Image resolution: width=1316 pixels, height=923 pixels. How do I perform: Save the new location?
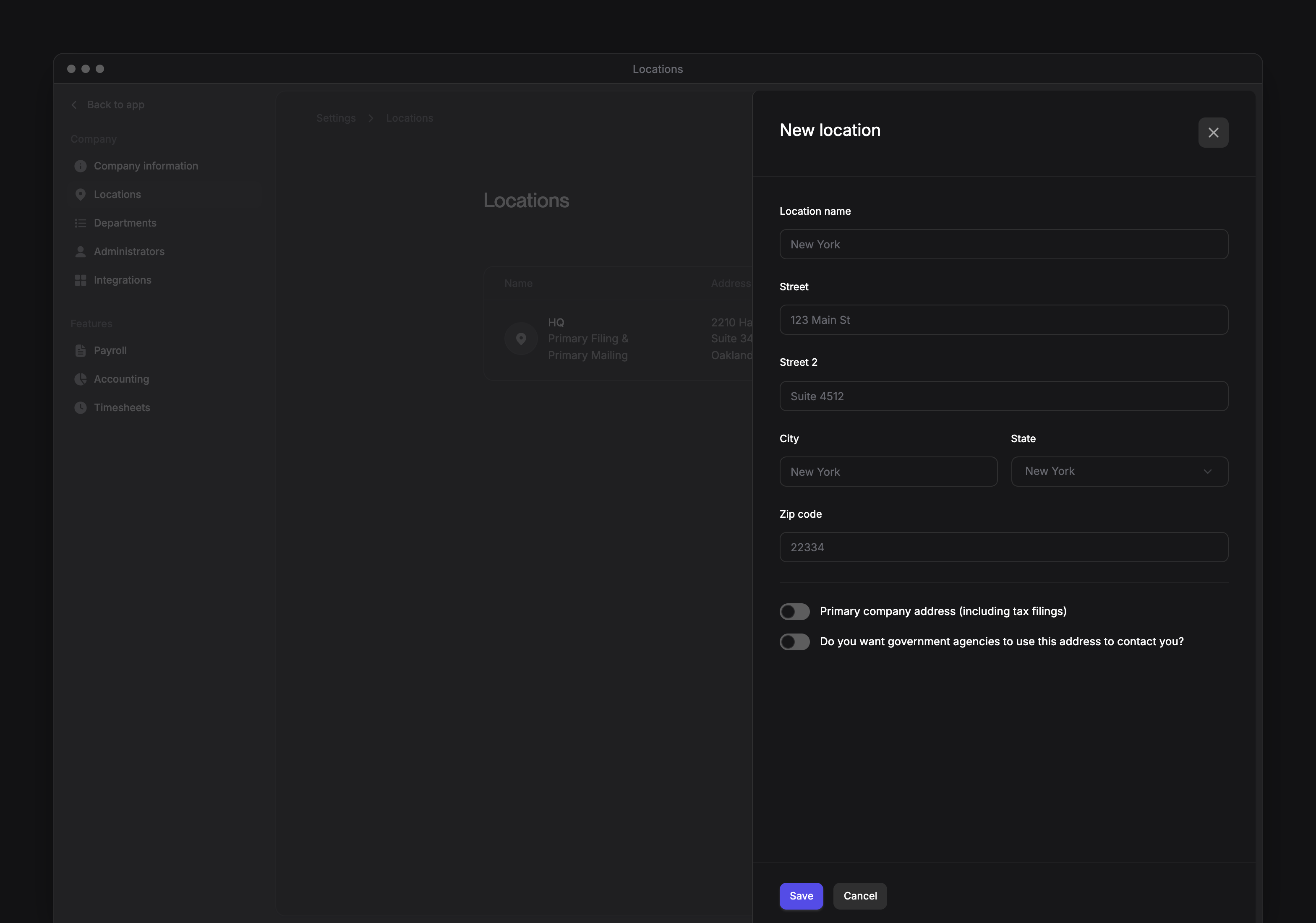pos(801,896)
